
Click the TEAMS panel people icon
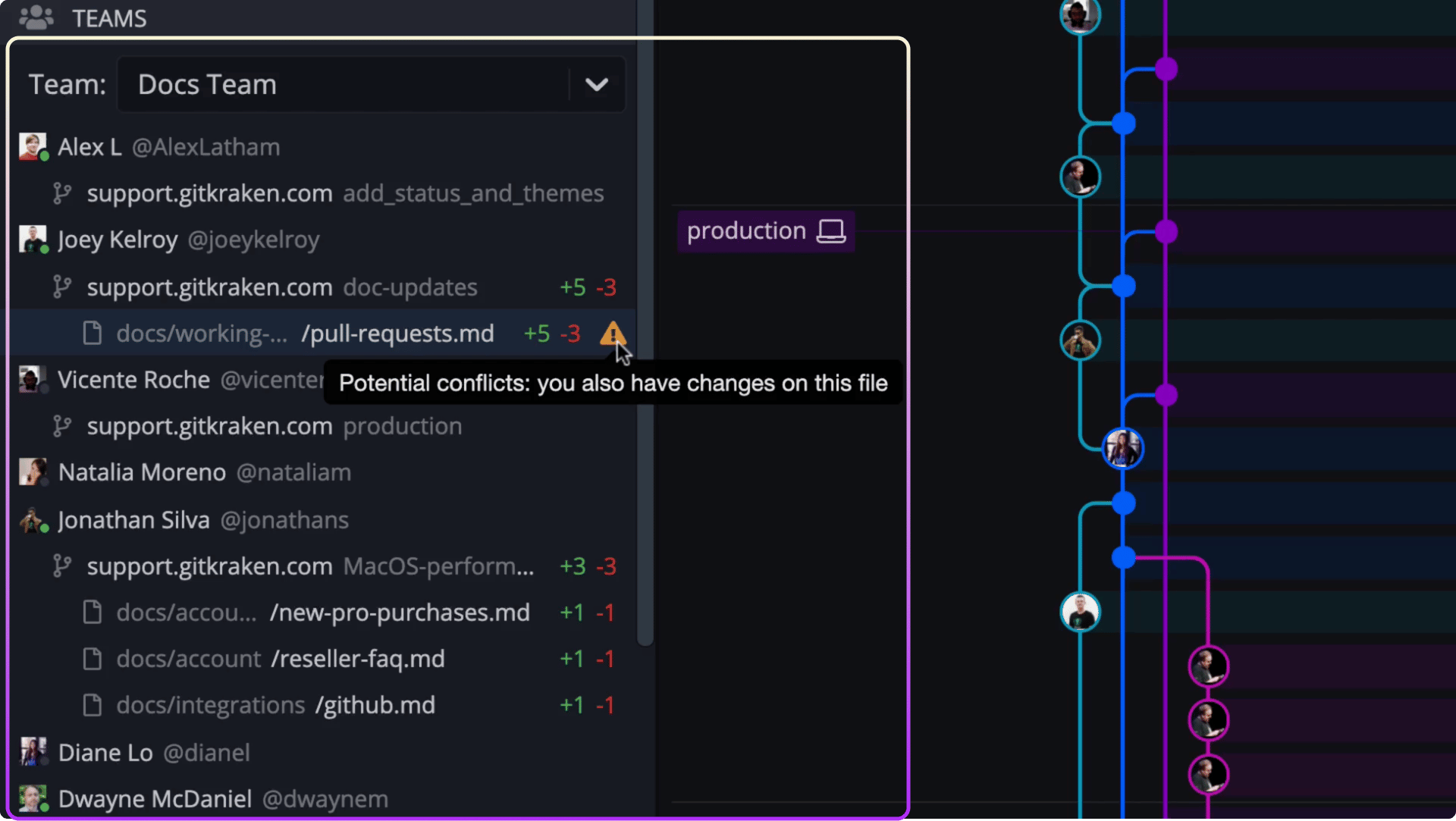click(x=36, y=17)
